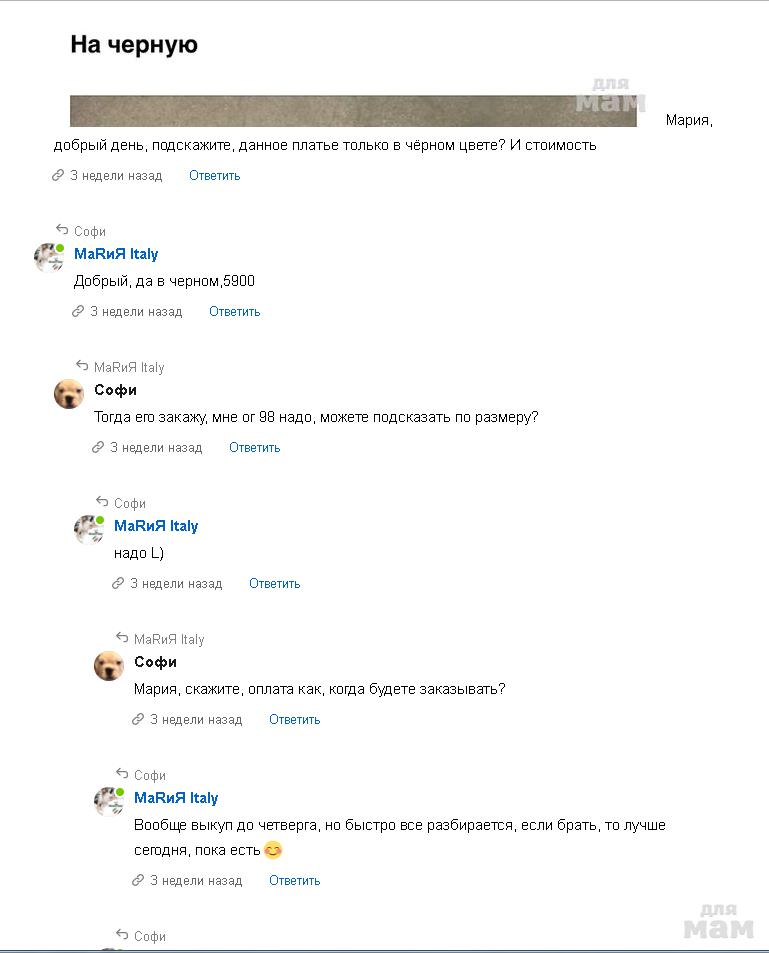
Task: Click reply-arrow icon above the "надо L)" comment
Action: pos(102,502)
